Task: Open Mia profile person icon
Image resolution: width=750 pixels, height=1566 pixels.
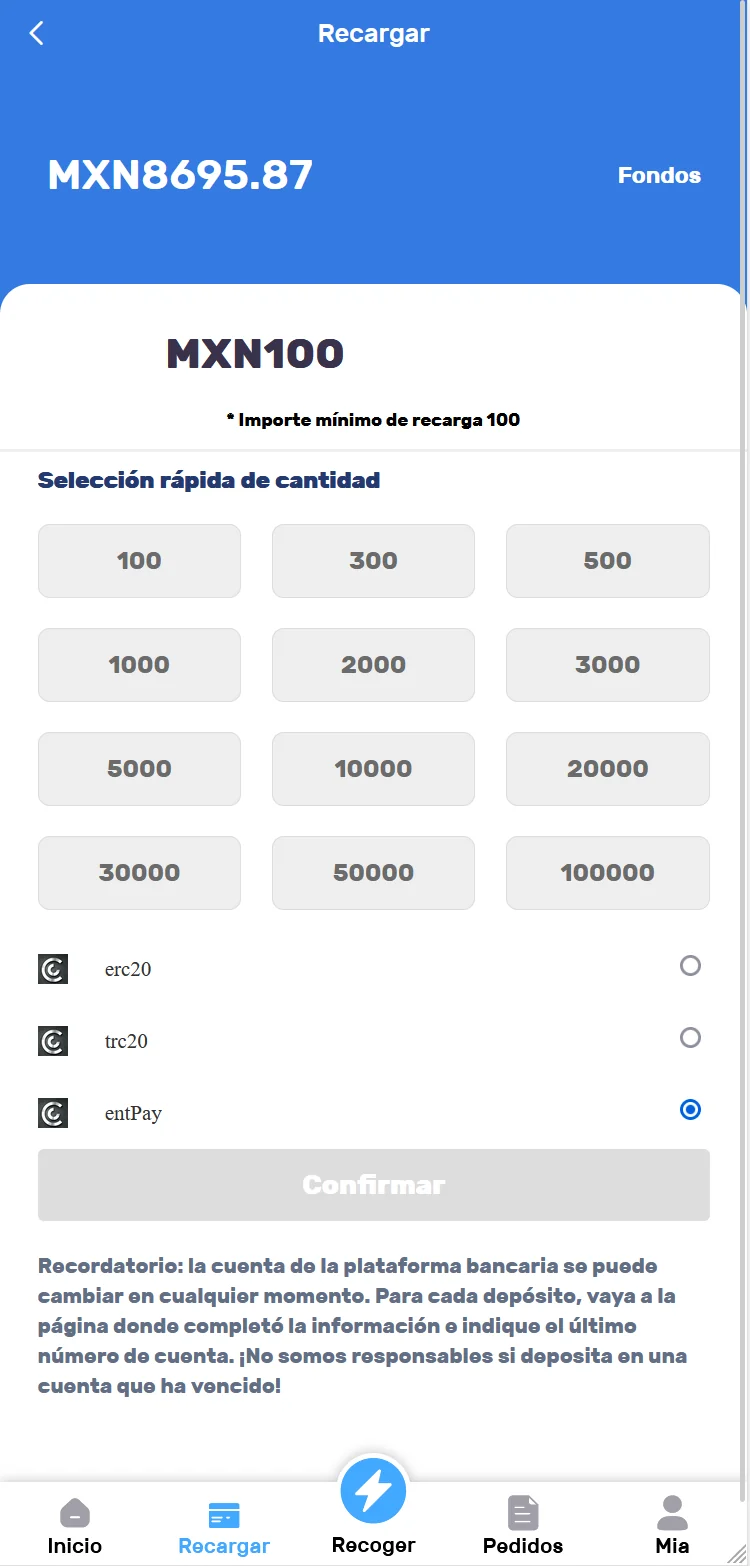Action: 672,1512
